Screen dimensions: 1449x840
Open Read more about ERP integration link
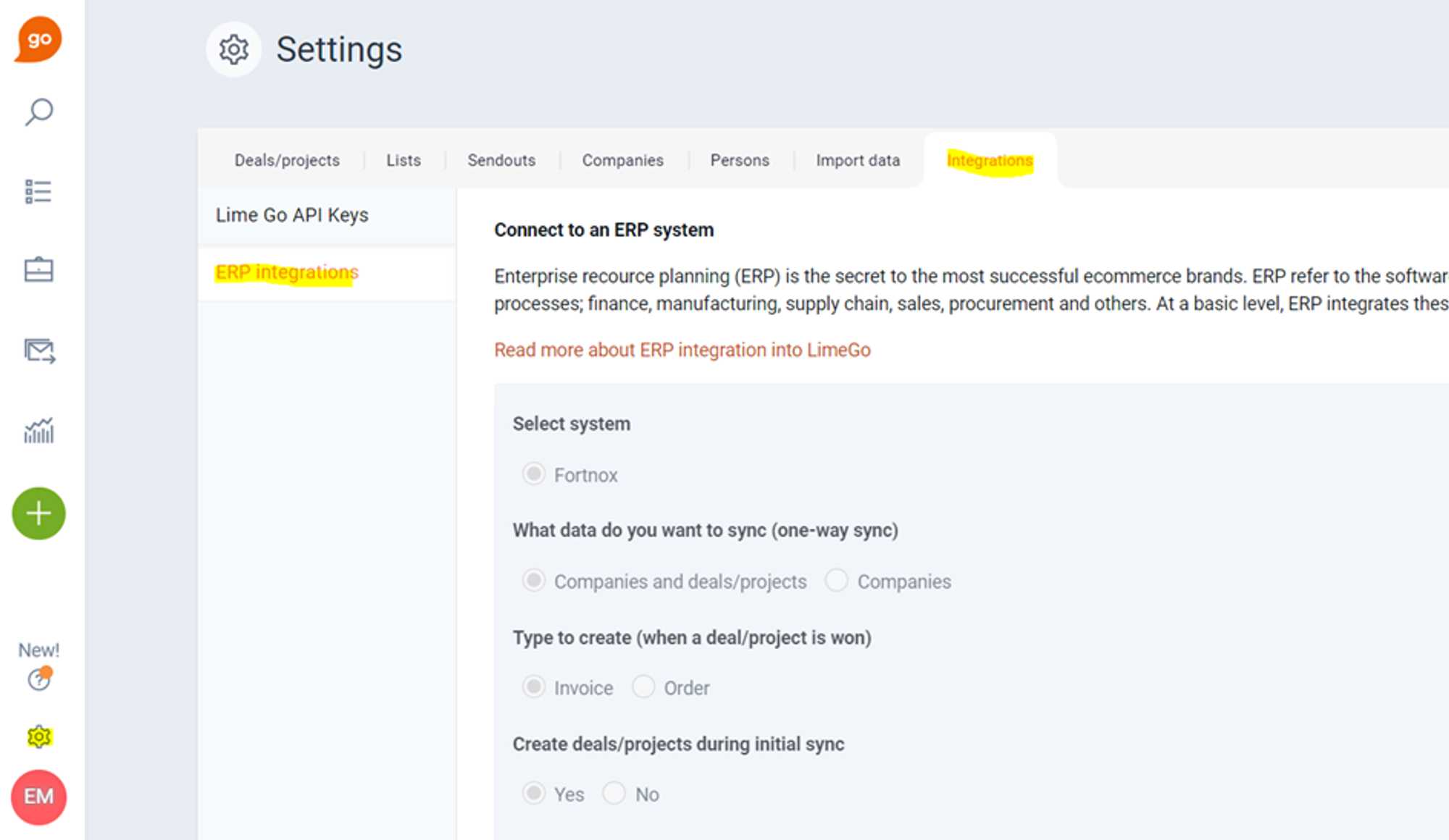click(x=682, y=350)
